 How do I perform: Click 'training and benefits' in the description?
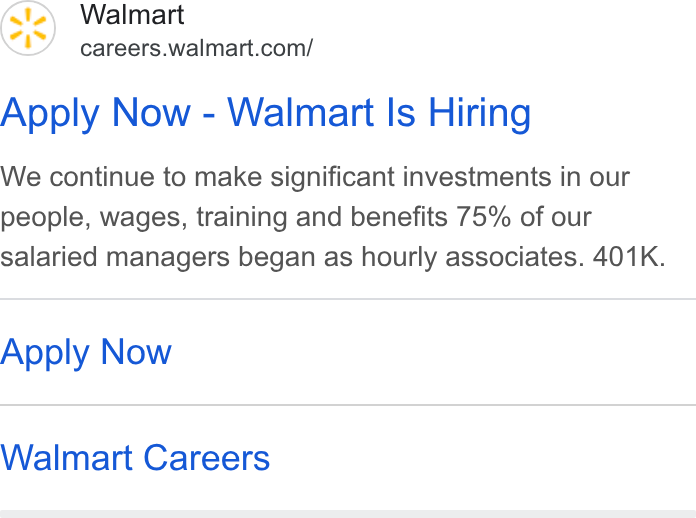322,217
